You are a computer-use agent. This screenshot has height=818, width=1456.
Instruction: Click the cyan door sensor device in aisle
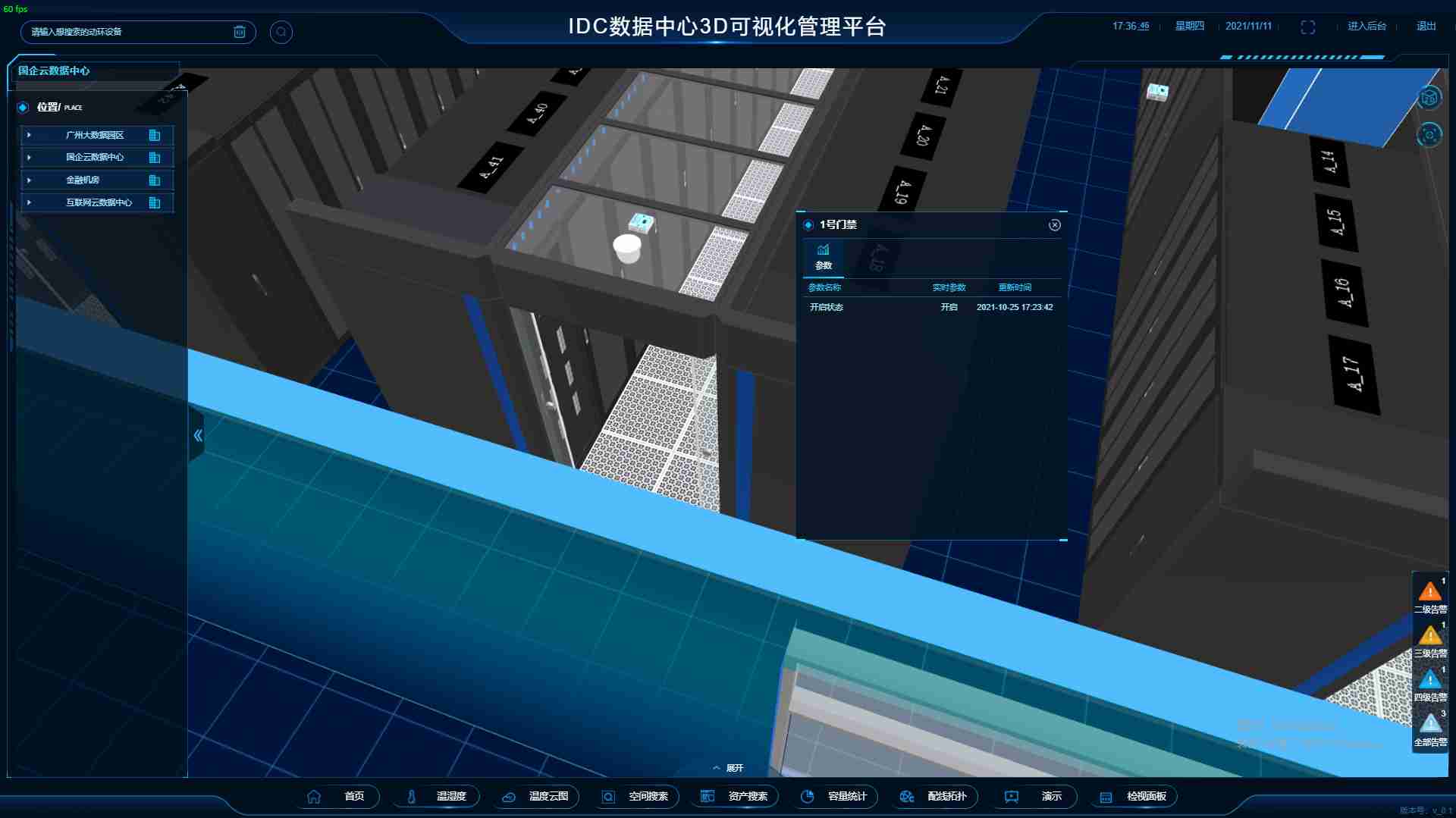[642, 222]
